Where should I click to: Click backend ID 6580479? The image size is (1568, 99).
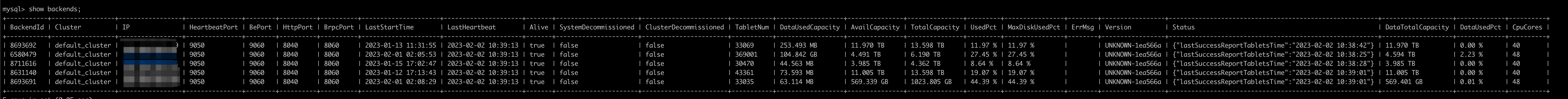pos(23,54)
